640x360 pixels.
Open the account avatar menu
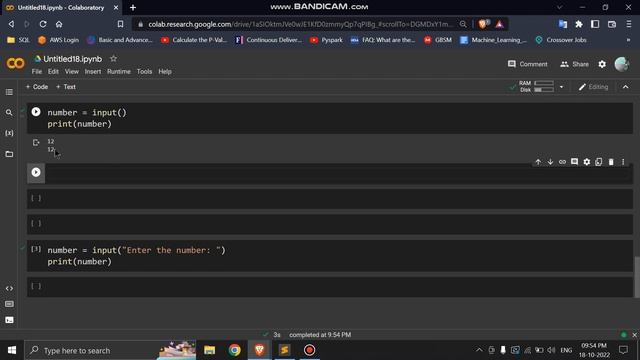tap(622, 64)
